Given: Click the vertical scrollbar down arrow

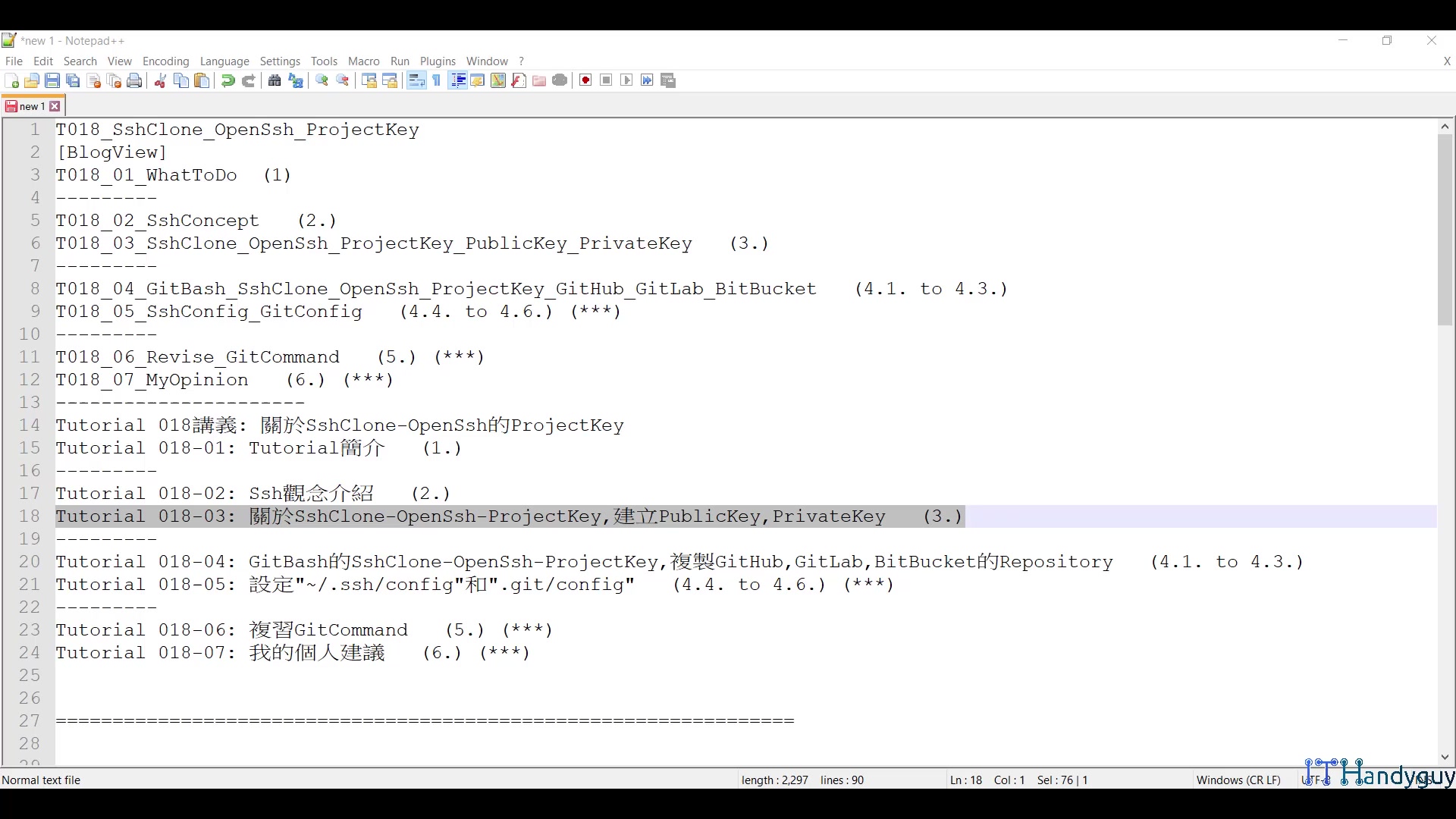Looking at the screenshot, I should (1445, 757).
